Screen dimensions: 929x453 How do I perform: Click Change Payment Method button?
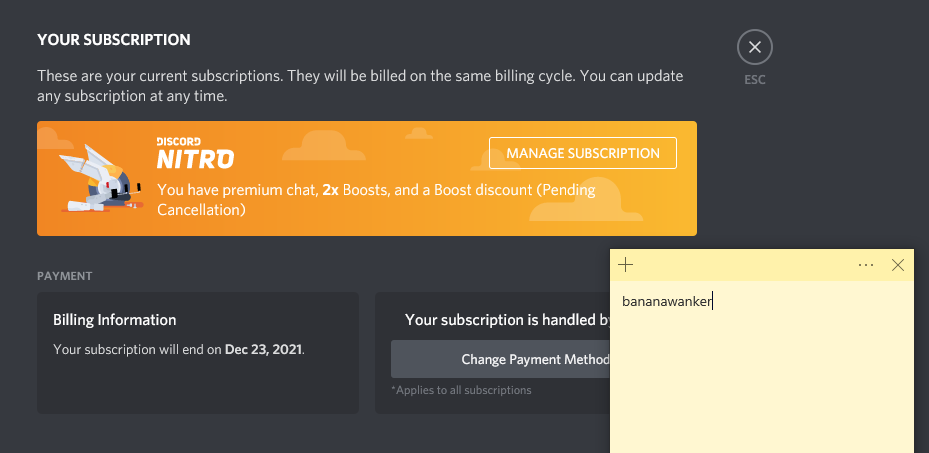pos(501,359)
